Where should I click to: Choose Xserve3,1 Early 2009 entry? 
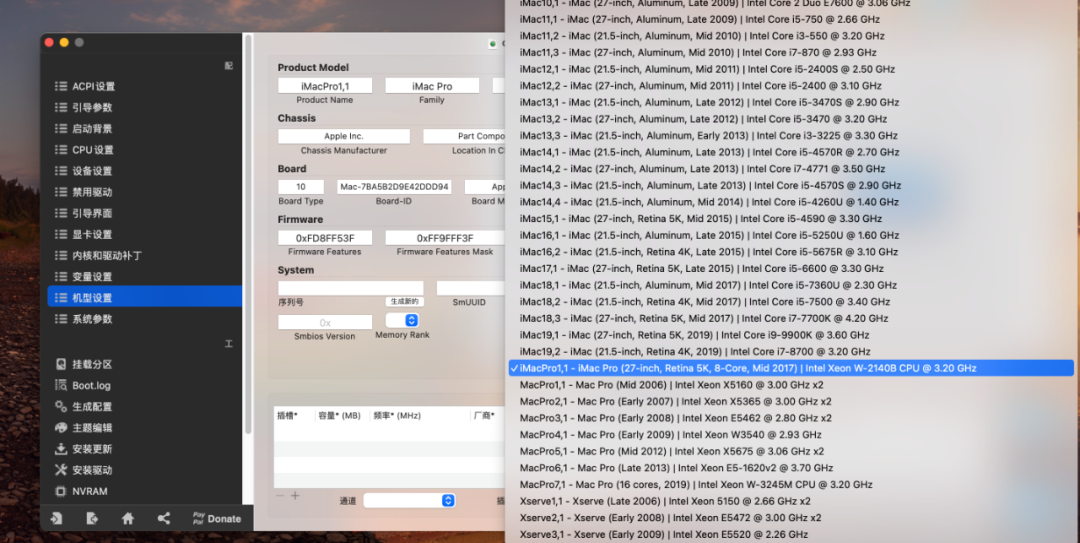click(791, 534)
